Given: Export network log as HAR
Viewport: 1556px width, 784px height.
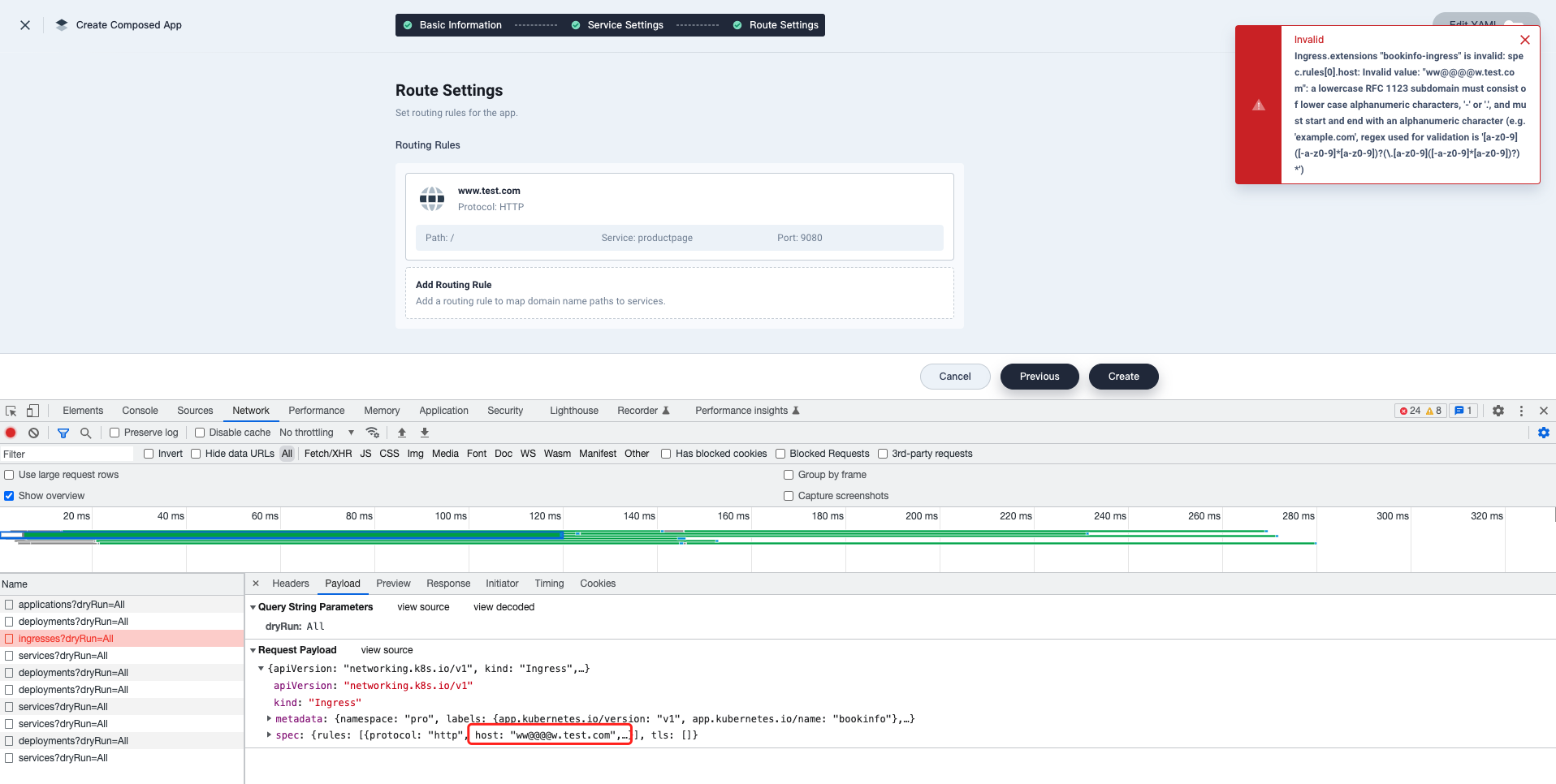Looking at the screenshot, I should [x=424, y=433].
